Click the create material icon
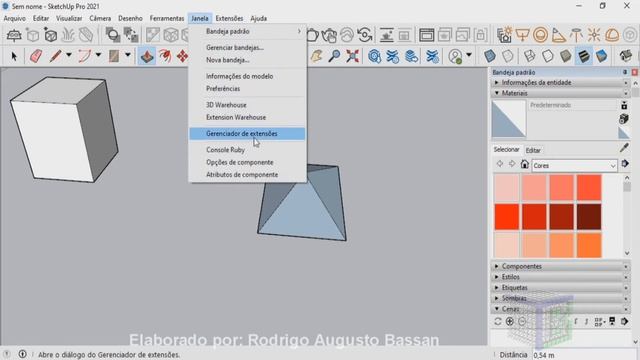This screenshot has height=360, width=640. pyautogui.click(x=624, y=119)
